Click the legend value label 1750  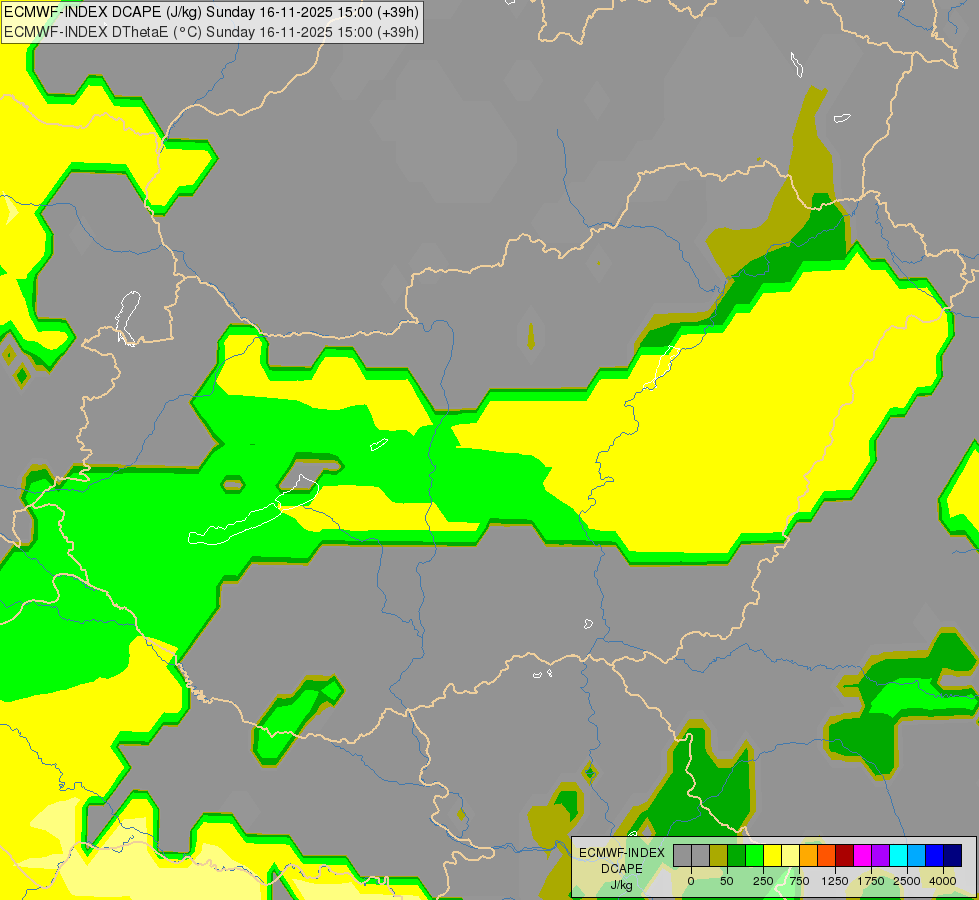coord(871,881)
